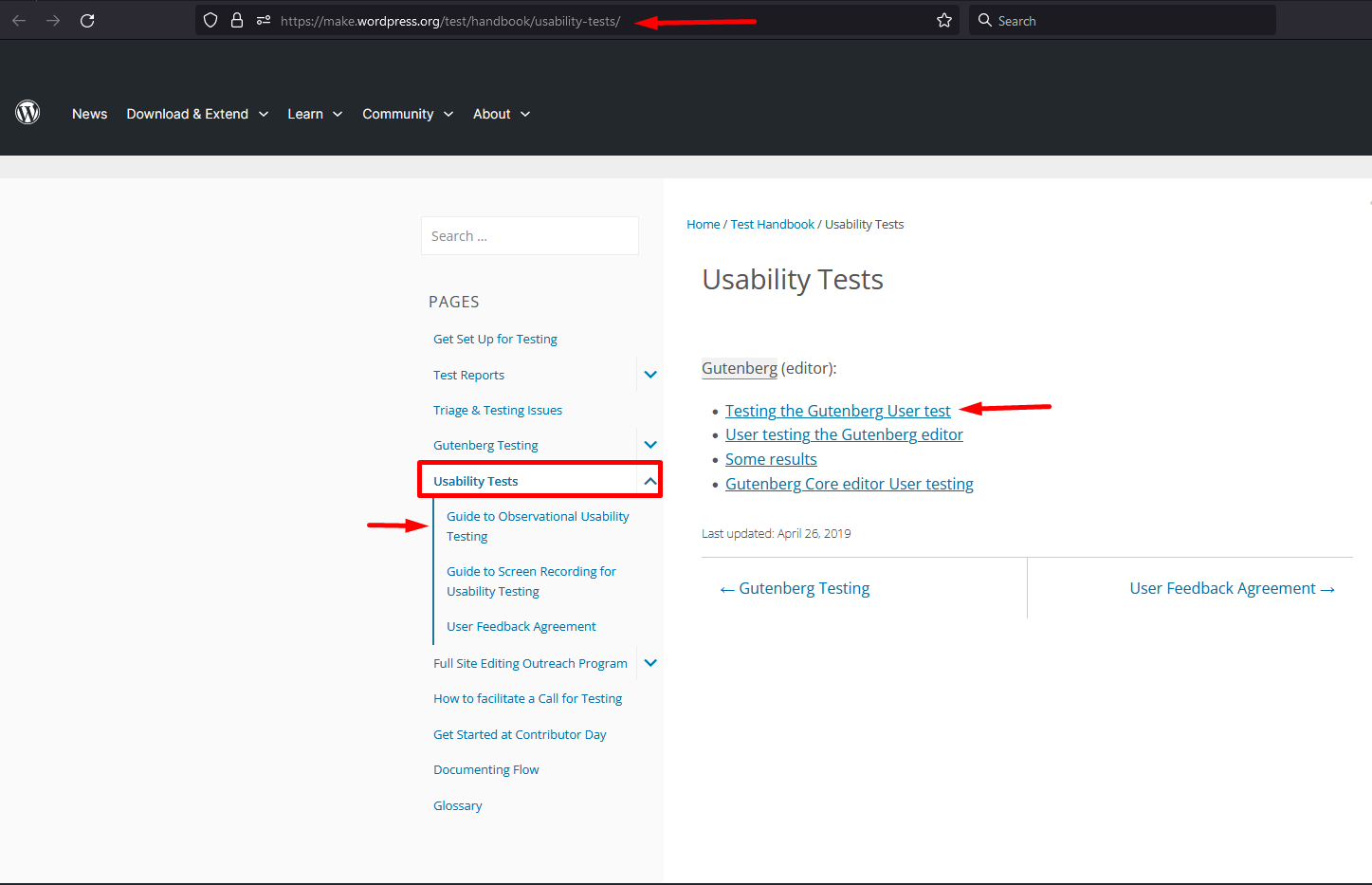Screen dimensions: 1372x885
Task: Open the Community menu
Action: click(x=408, y=114)
